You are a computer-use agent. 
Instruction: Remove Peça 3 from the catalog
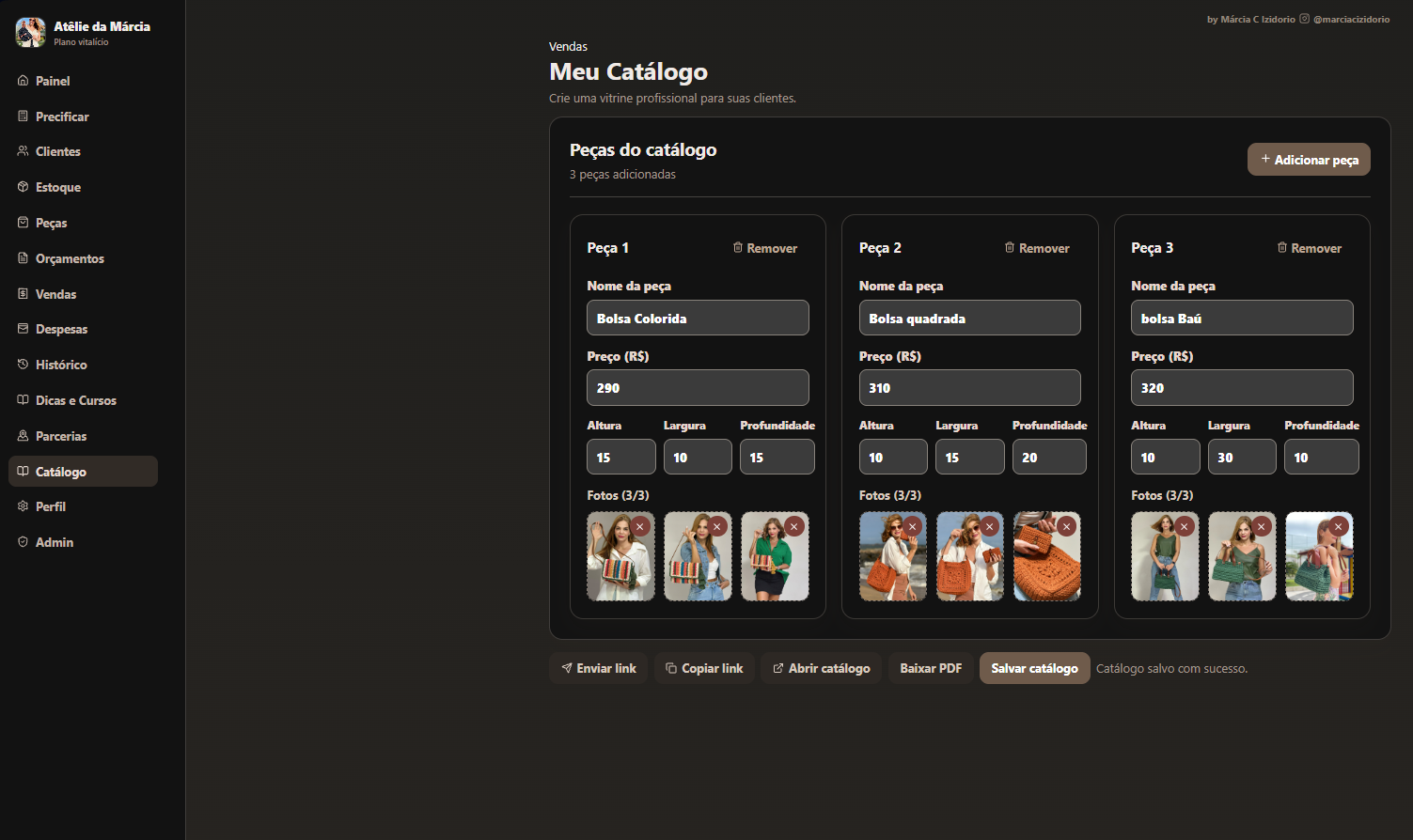[x=1309, y=248]
